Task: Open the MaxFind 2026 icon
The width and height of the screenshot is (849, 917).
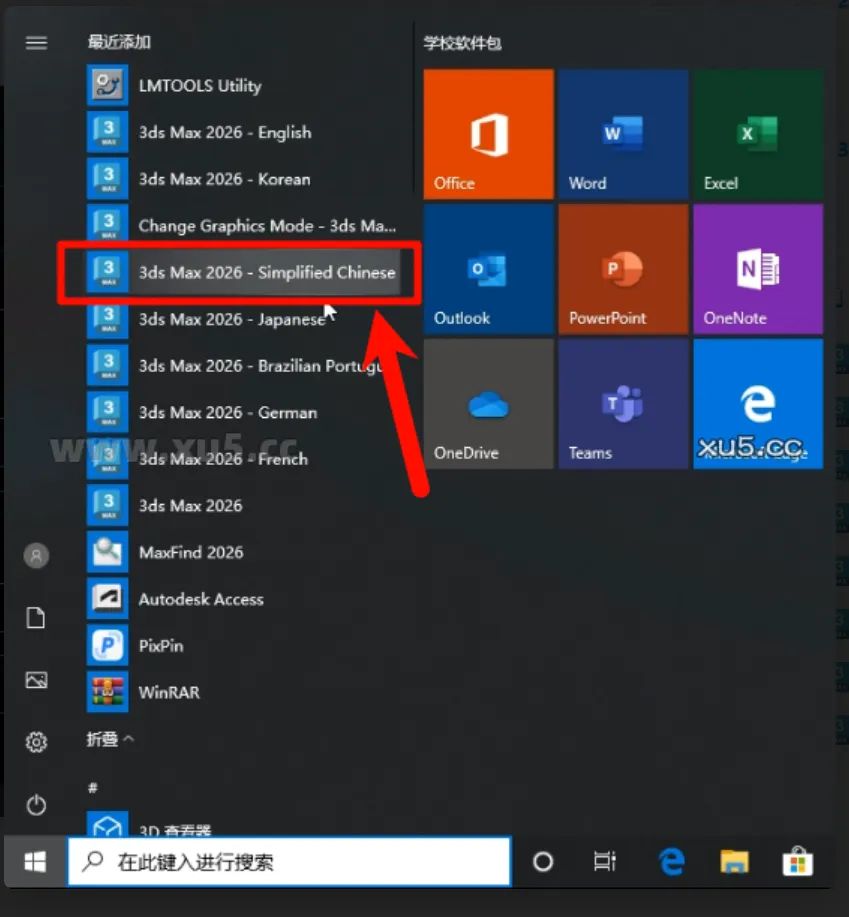Action: pyautogui.click(x=108, y=552)
